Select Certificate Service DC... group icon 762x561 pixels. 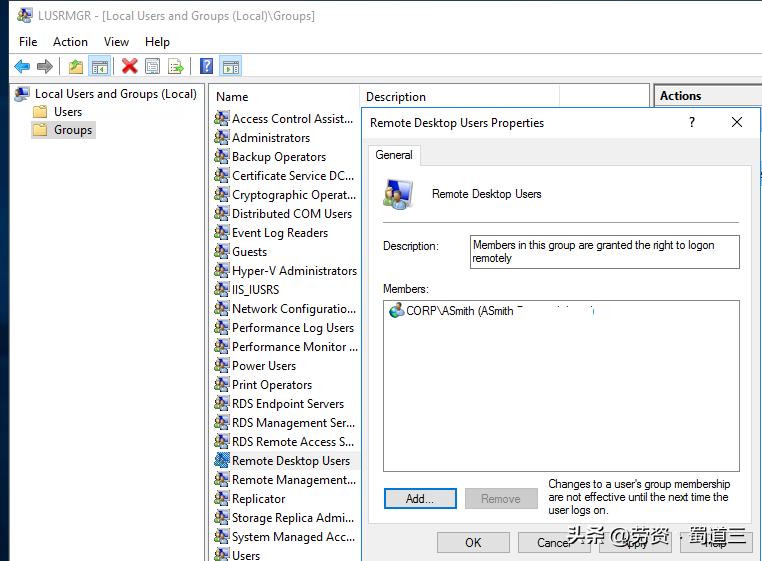[x=222, y=175]
